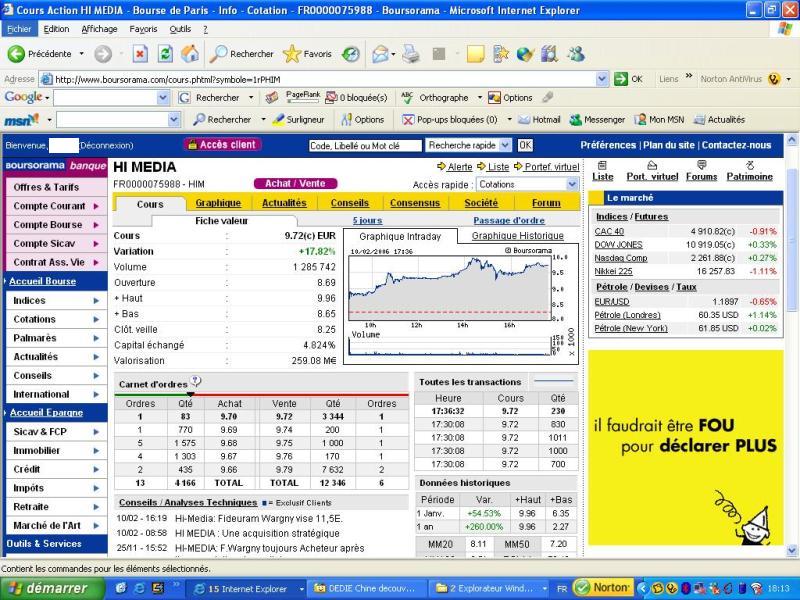800x600 pixels.
Task: Open Mon MSN from the MSN toolbar
Action: [x=659, y=120]
